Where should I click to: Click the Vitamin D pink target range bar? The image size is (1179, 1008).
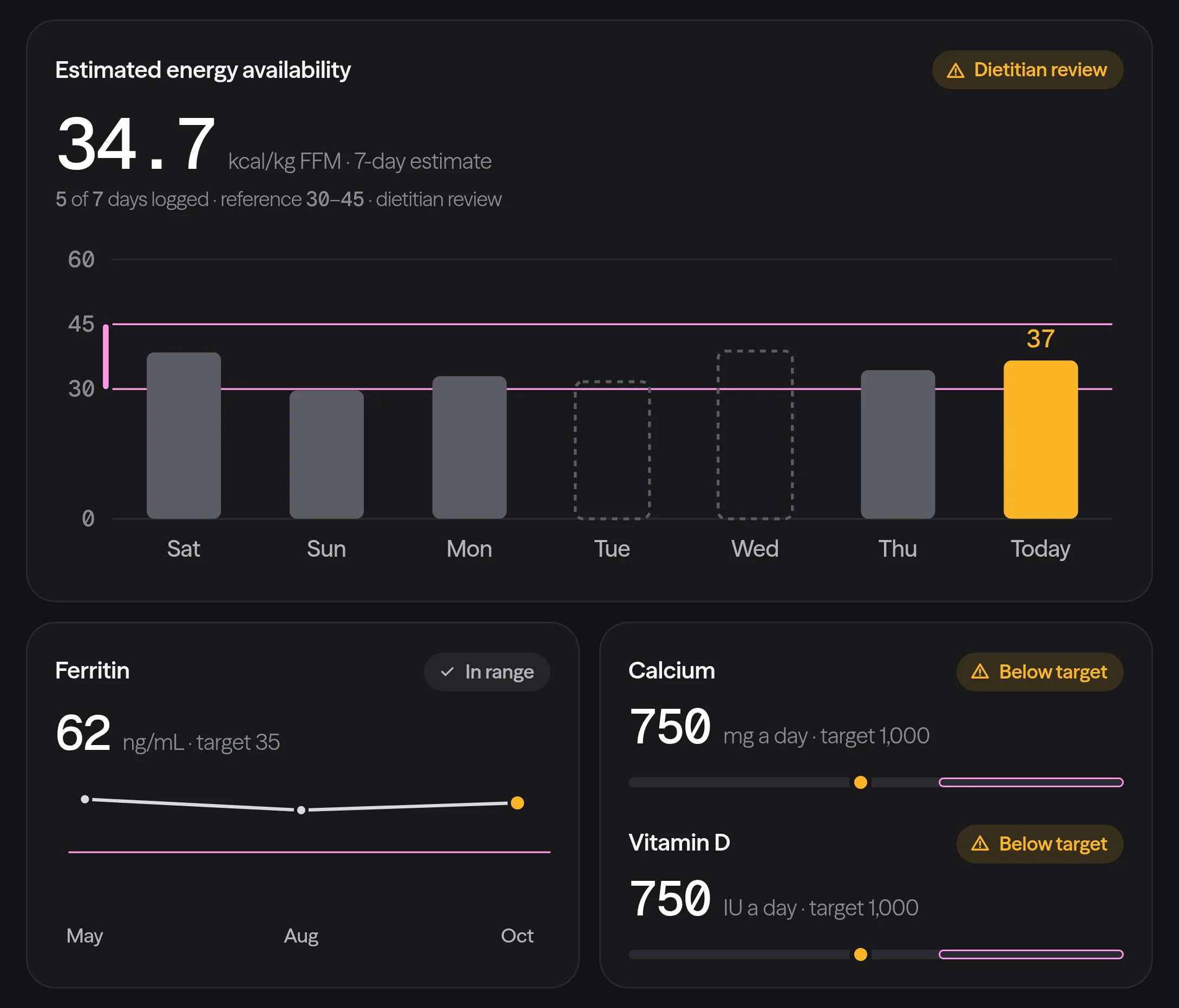pos(1031,954)
